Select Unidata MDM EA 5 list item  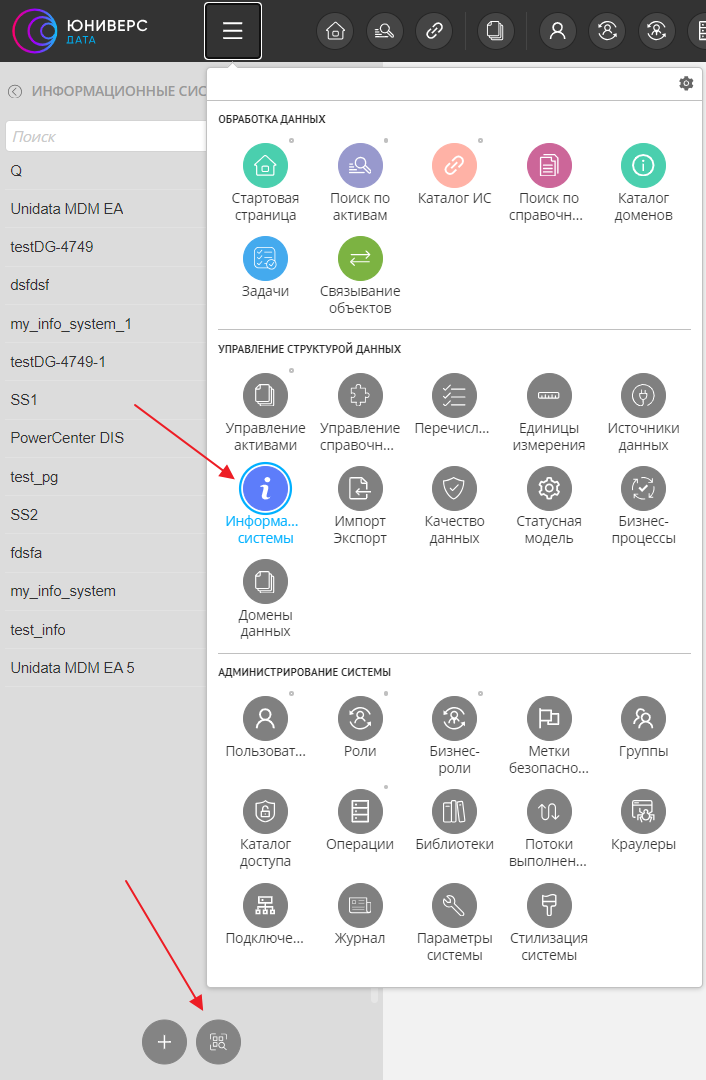(x=72, y=667)
